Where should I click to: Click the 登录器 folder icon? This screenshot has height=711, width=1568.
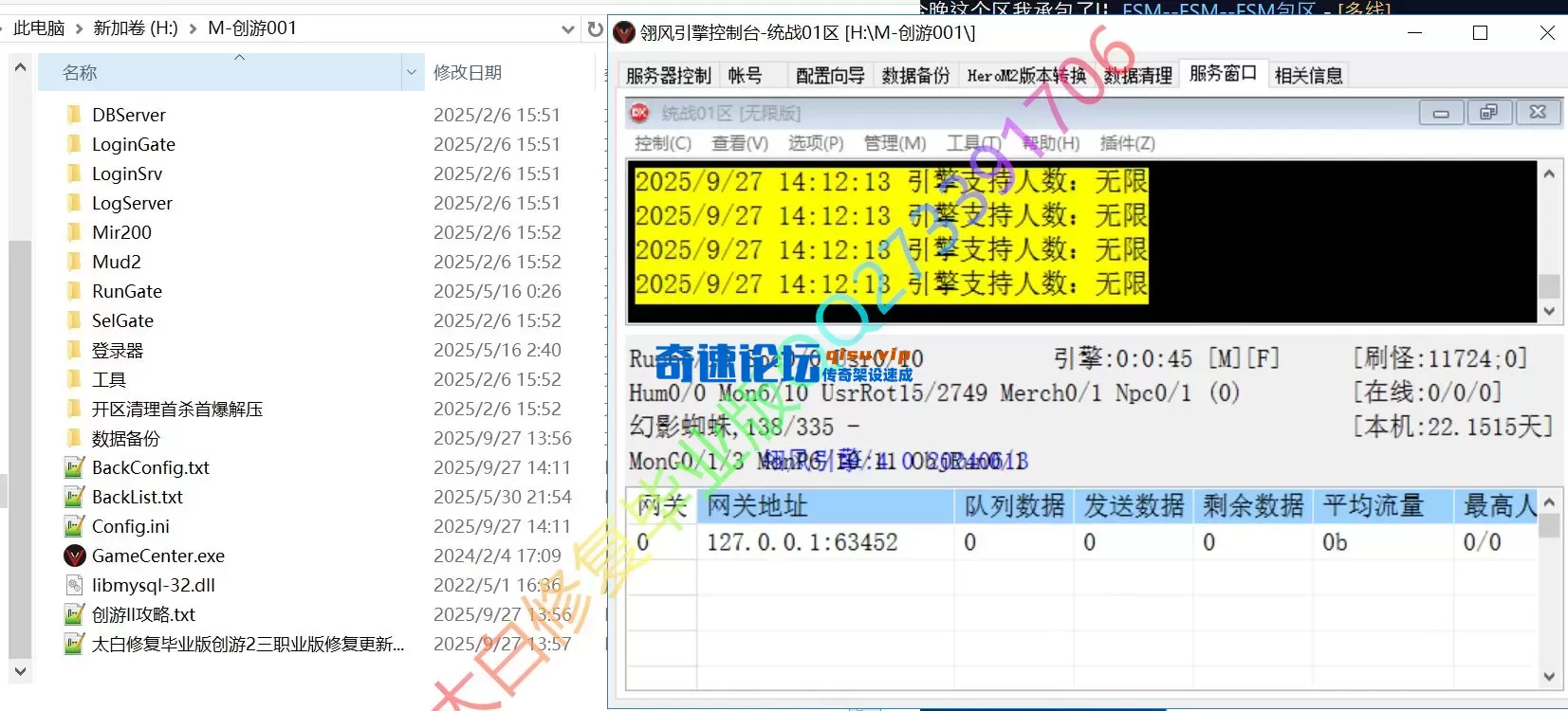coord(74,350)
